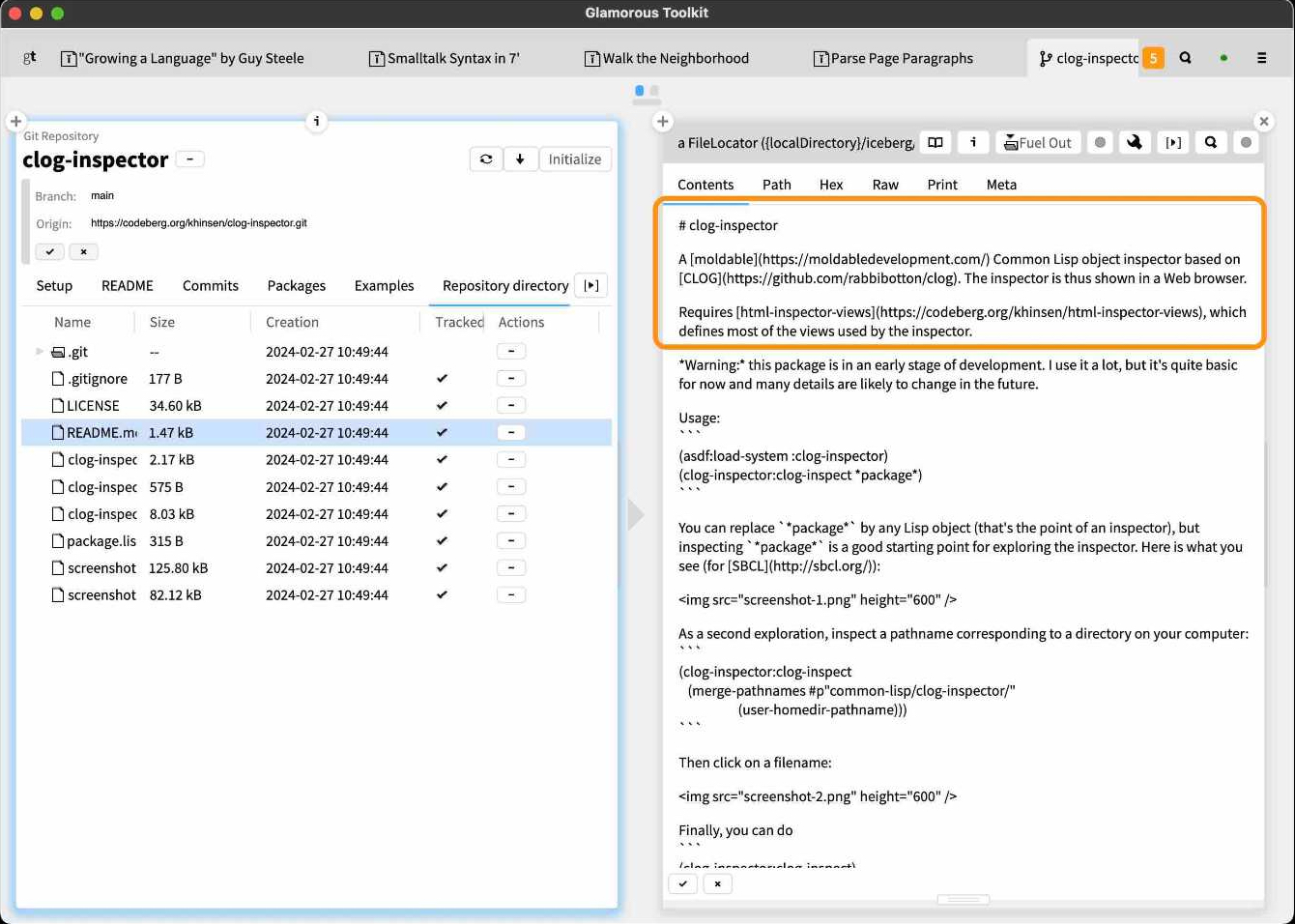
Task: Open the Walk the Neighborhood tab
Action: point(667,58)
